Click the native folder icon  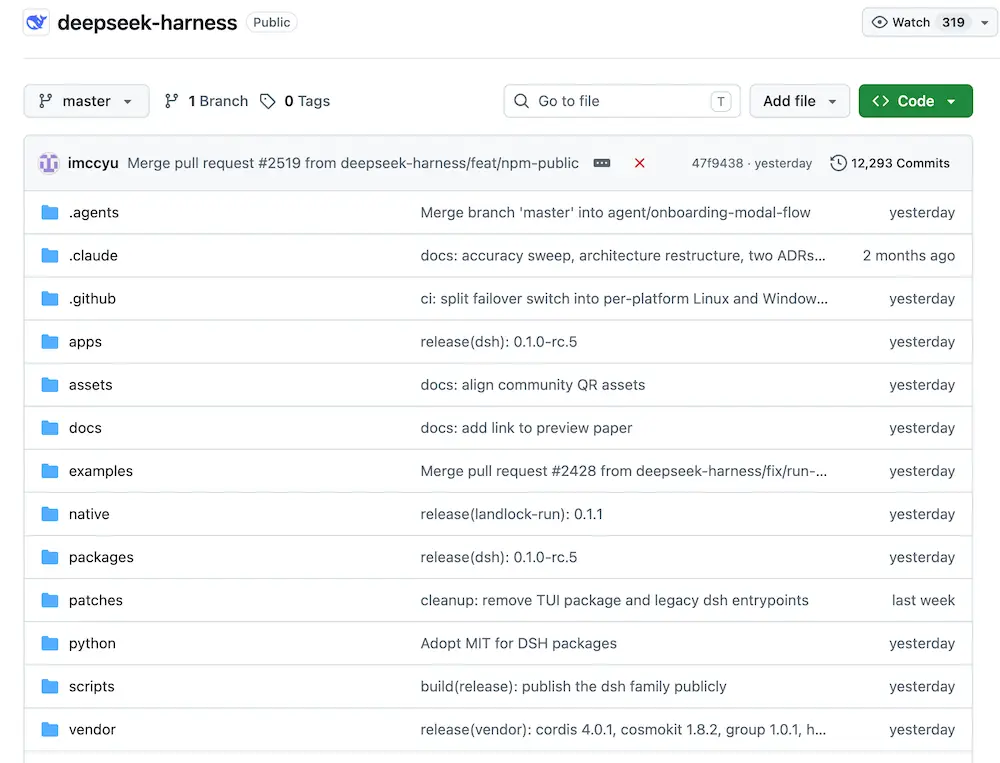point(50,514)
